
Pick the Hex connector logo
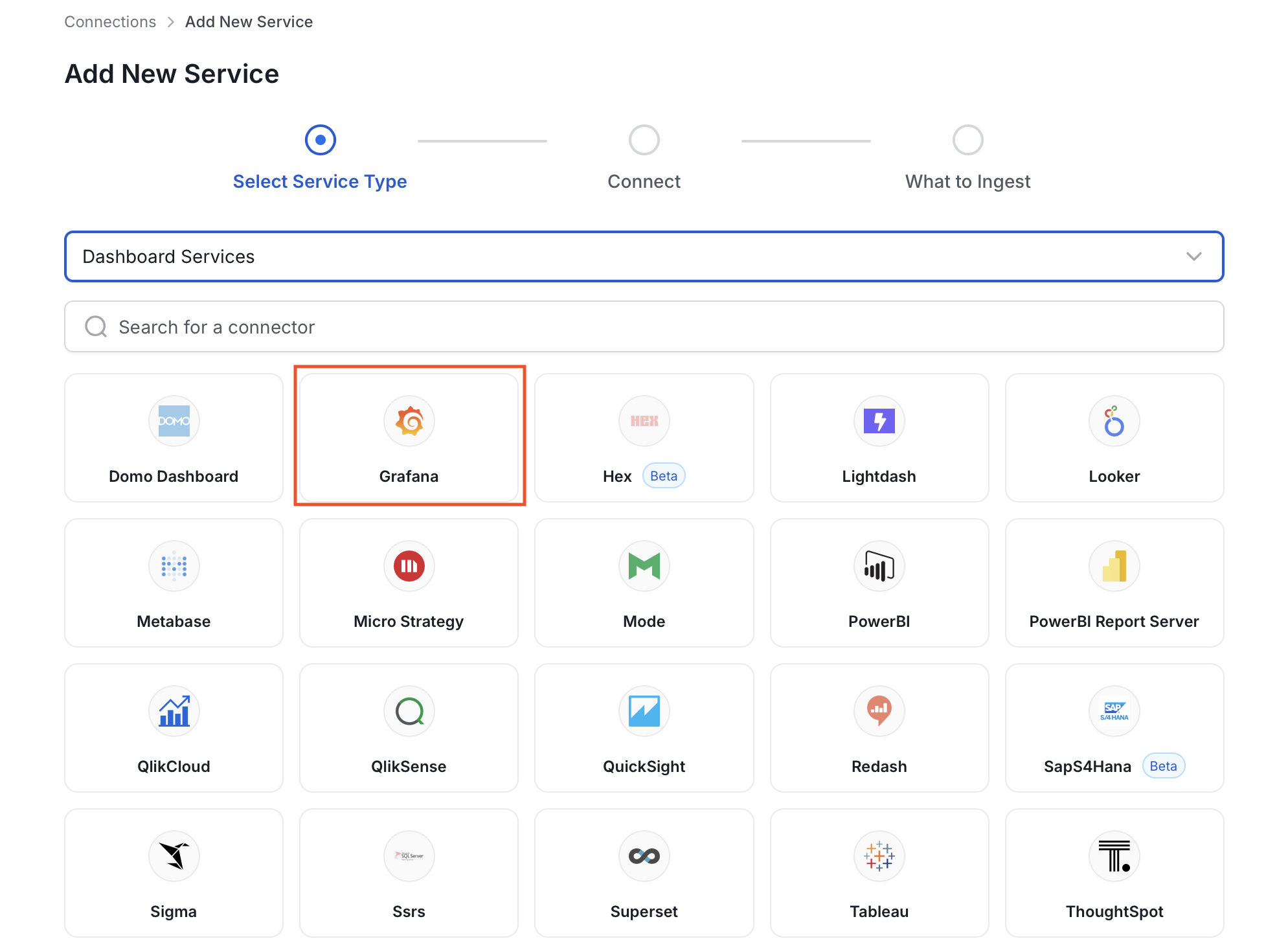click(644, 421)
